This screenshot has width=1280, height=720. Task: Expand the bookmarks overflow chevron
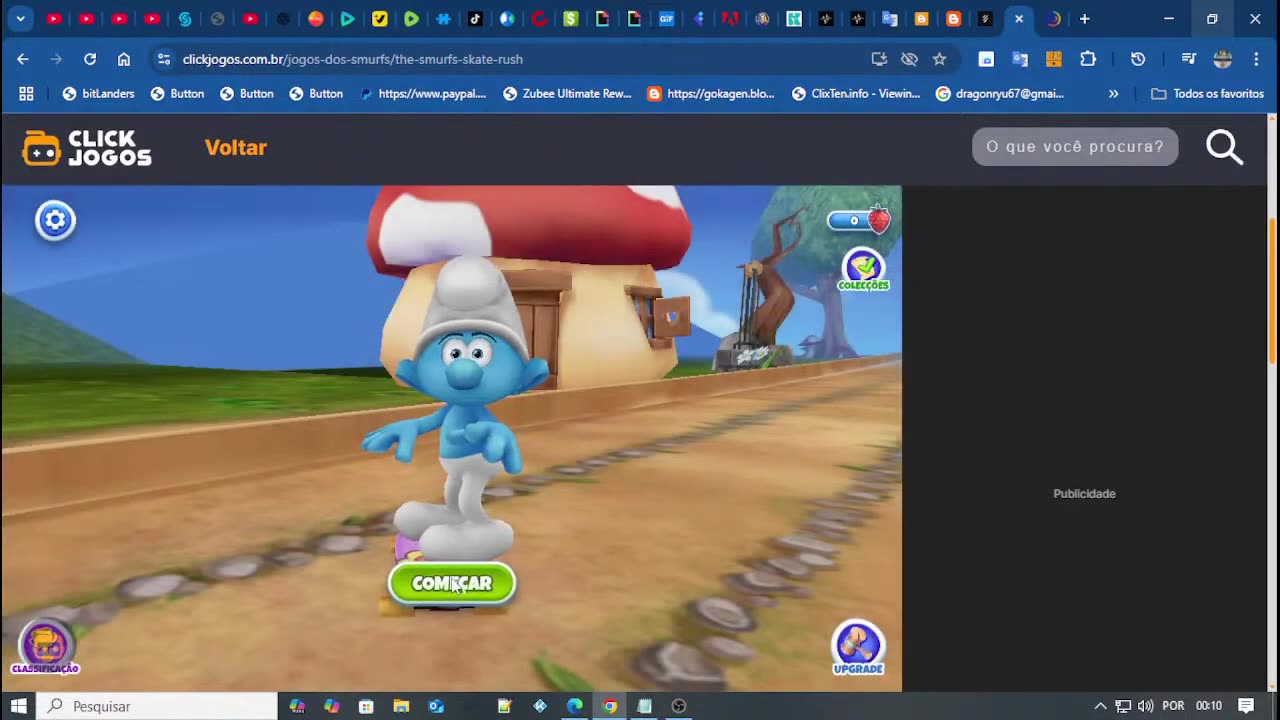[1113, 93]
